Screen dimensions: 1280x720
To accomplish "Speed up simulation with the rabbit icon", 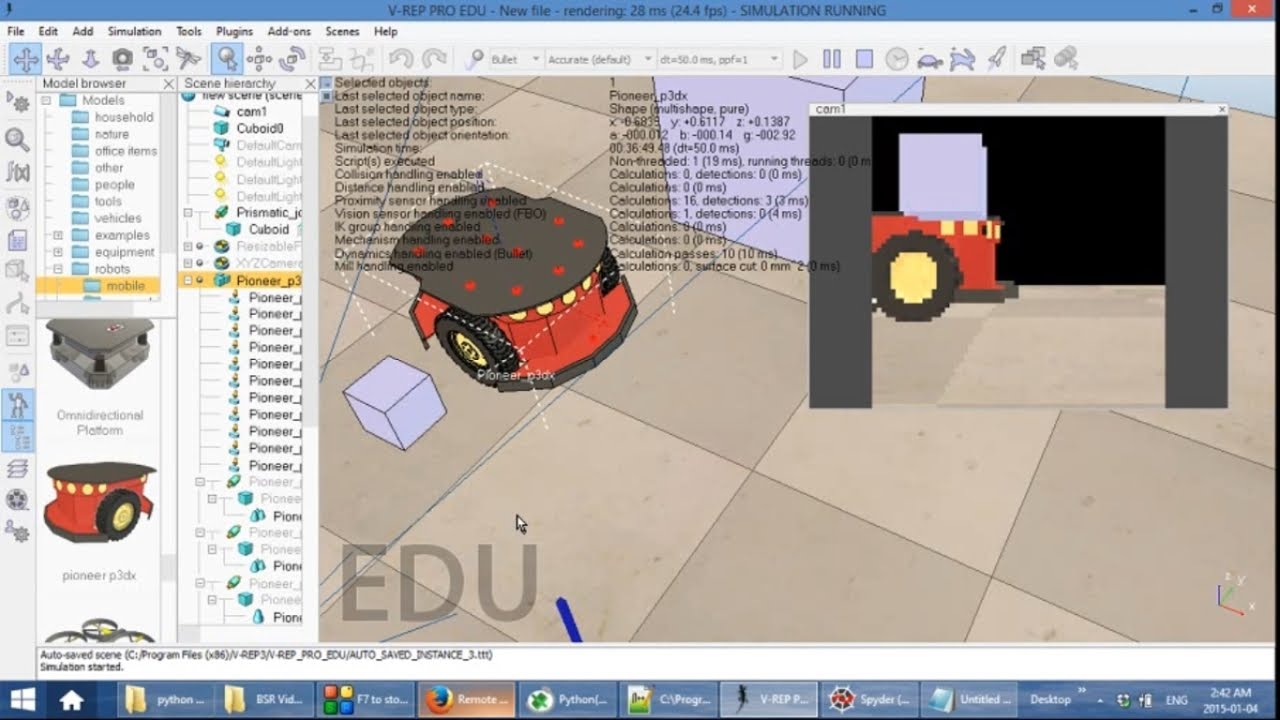I will [x=962, y=60].
